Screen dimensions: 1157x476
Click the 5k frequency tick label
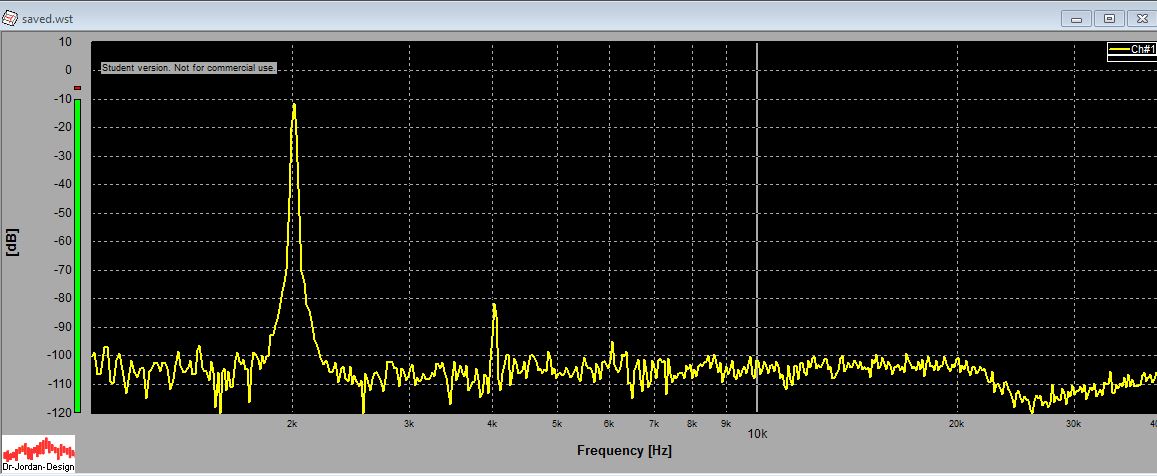pyautogui.click(x=557, y=424)
